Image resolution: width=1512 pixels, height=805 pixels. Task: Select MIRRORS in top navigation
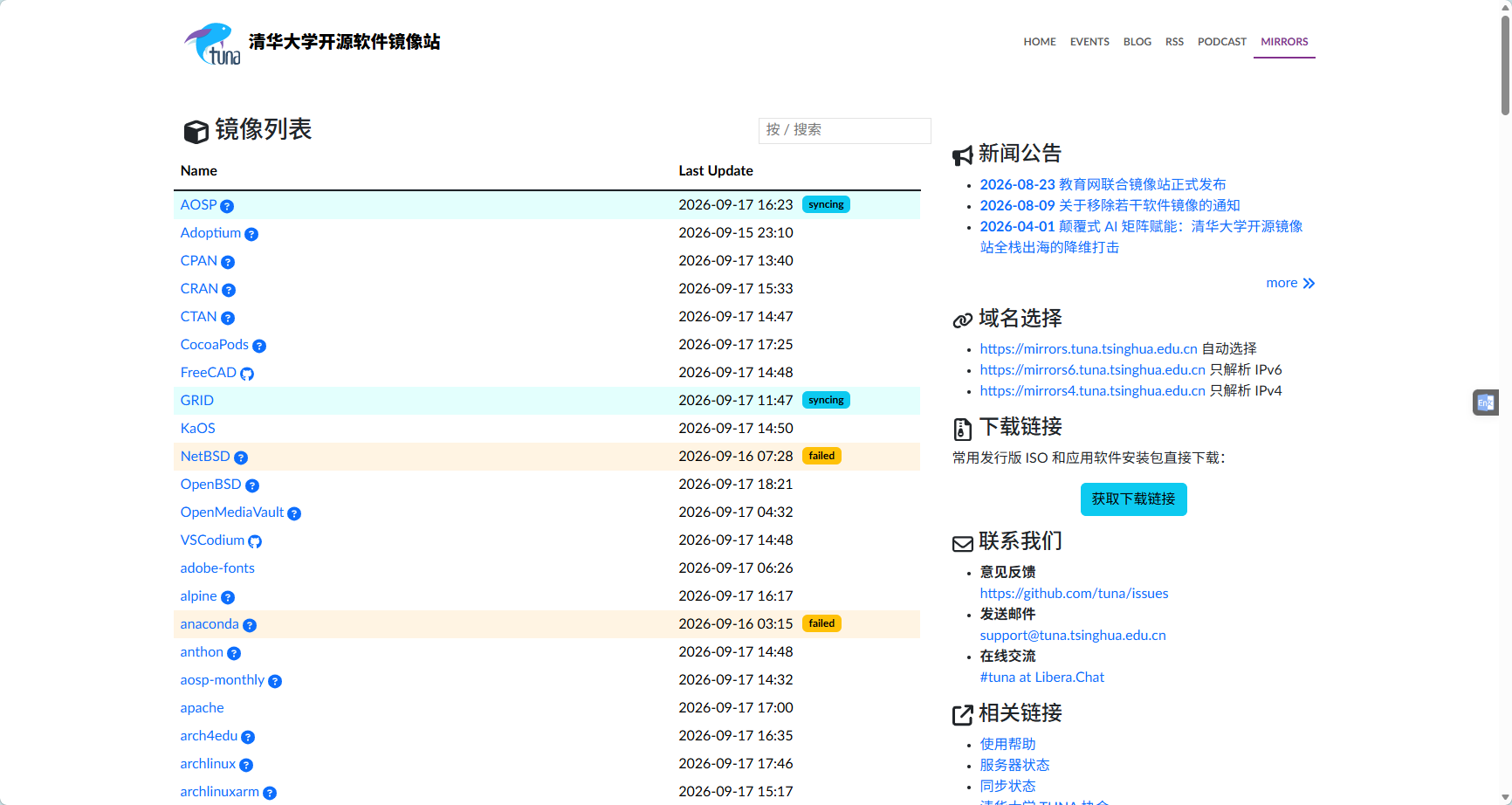[1284, 42]
